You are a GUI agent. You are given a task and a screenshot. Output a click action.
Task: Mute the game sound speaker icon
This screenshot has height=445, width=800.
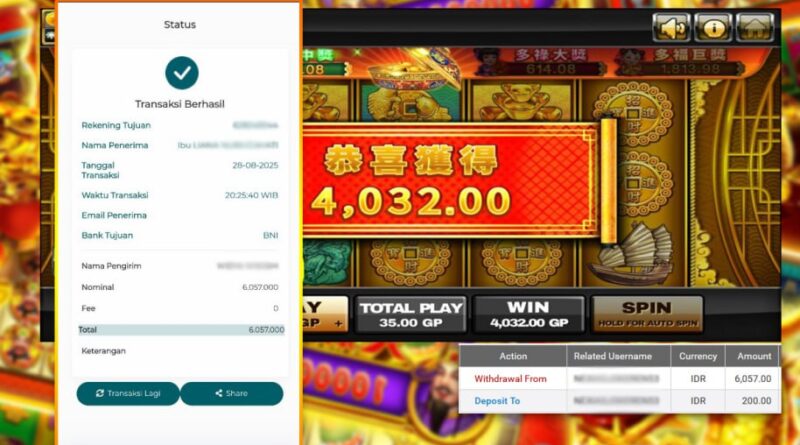[671, 27]
